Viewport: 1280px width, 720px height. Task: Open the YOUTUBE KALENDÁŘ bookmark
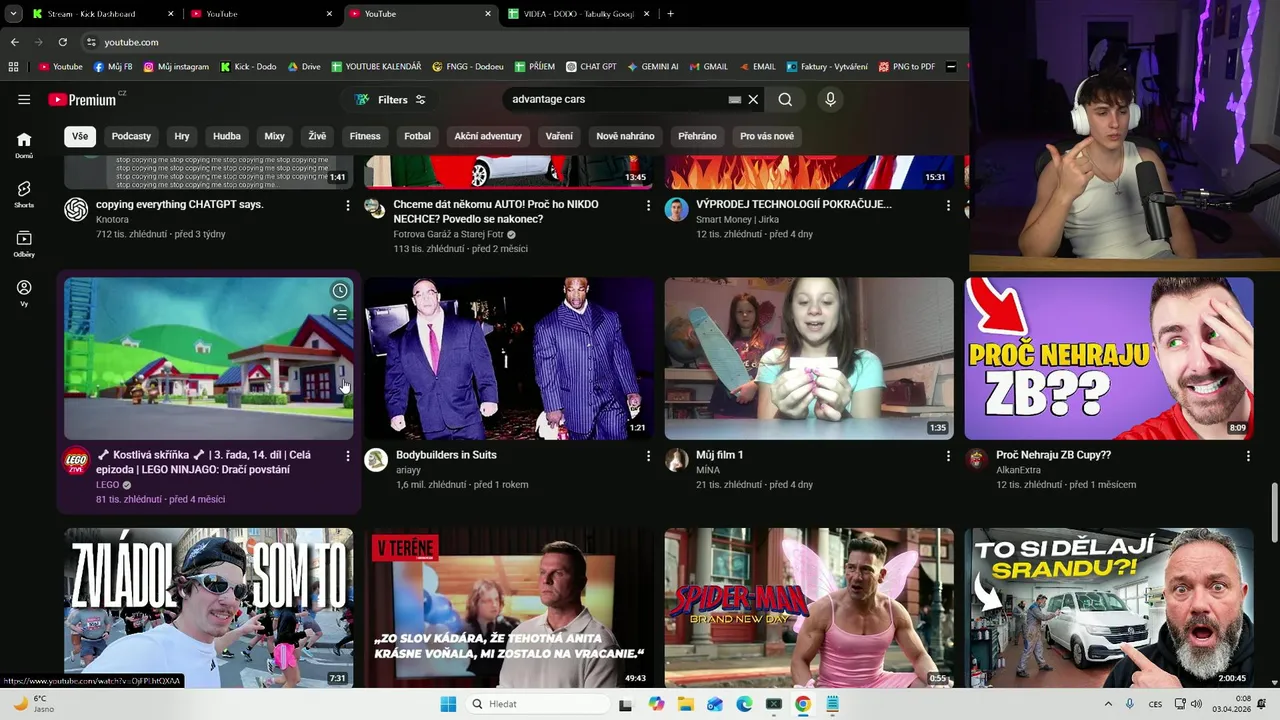pos(376,67)
